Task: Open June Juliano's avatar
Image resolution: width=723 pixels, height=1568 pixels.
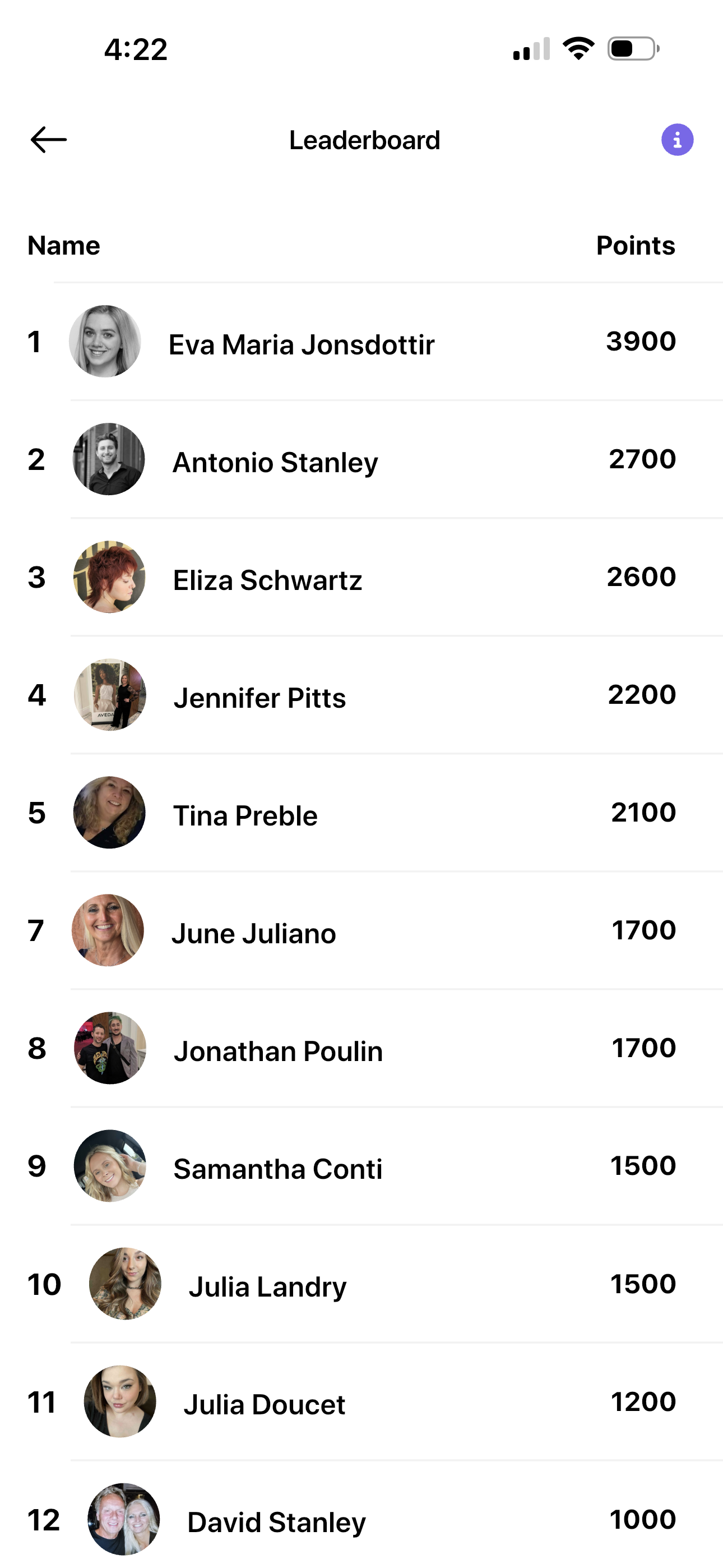Action: pyautogui.click(x=108, y=930)
